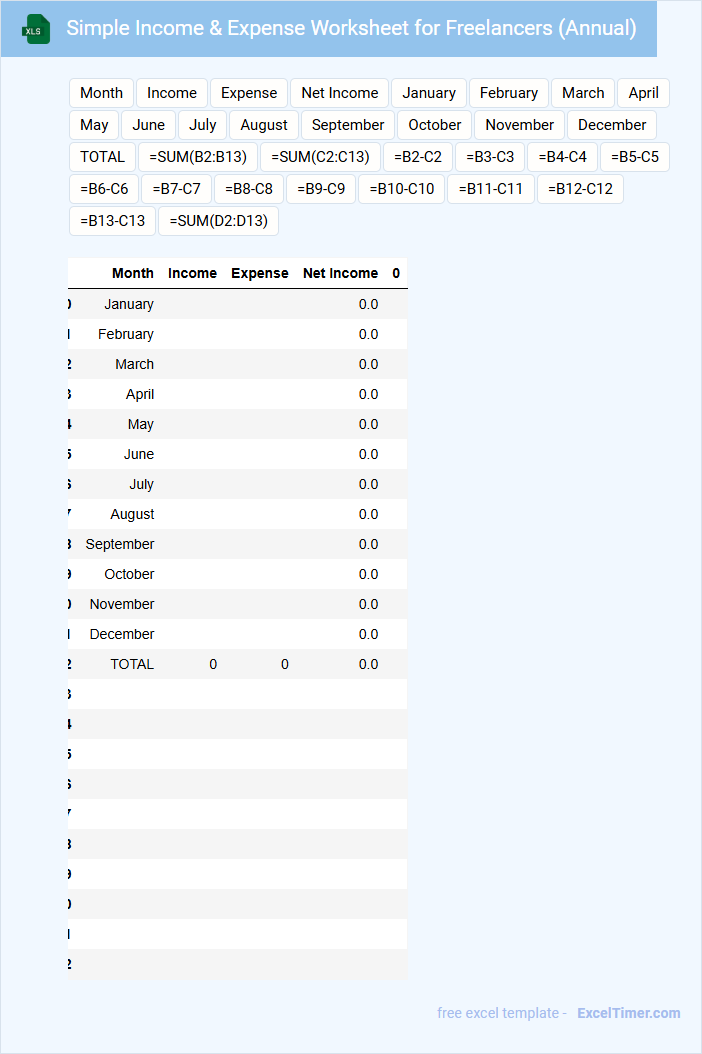This screenshot has width=702, height=1054.
Task: Click the "Net Income" table column header
Action: [340, 274]
